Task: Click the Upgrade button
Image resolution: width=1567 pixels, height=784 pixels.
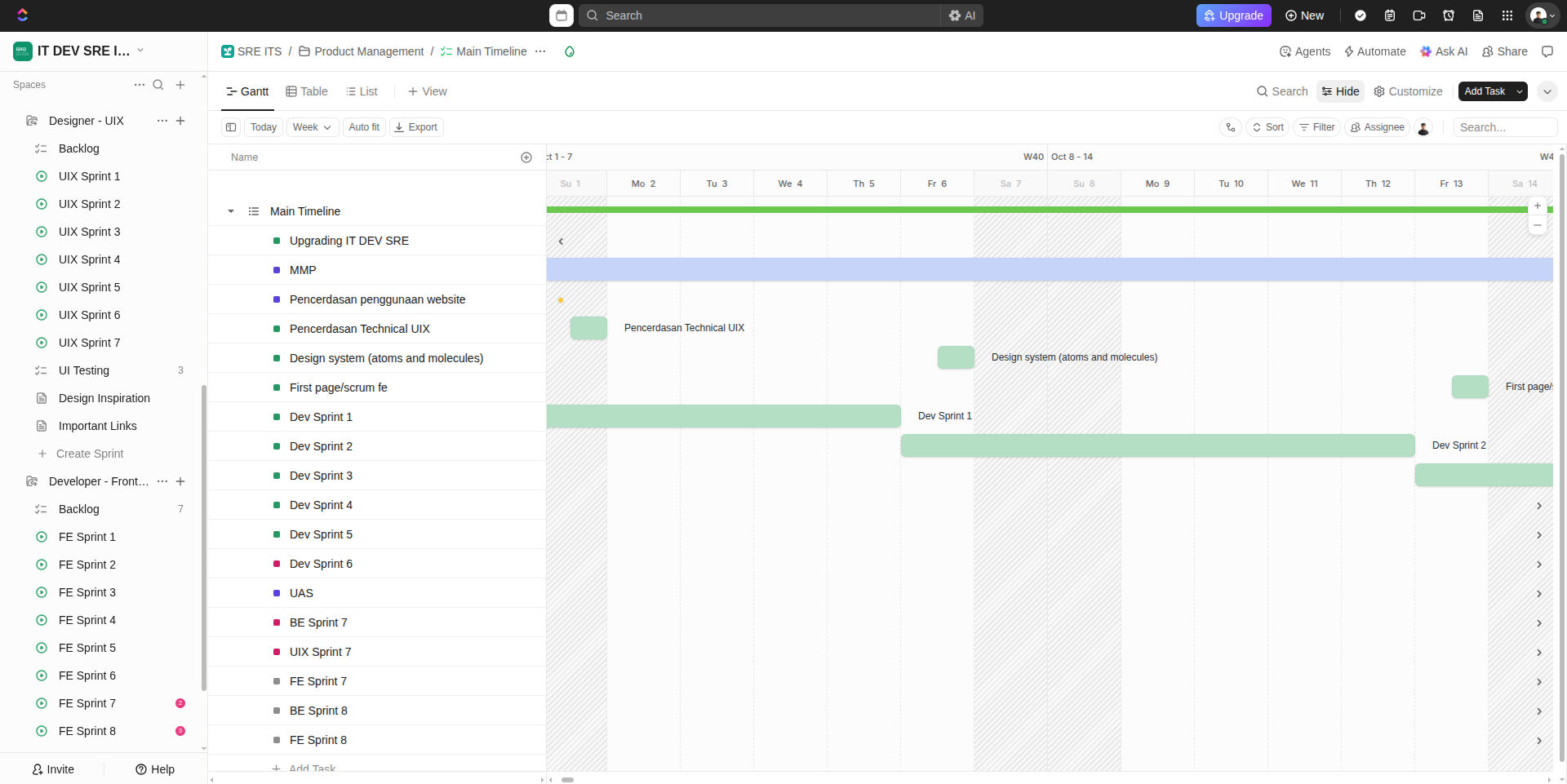Action: click(x=1234, y=16)
